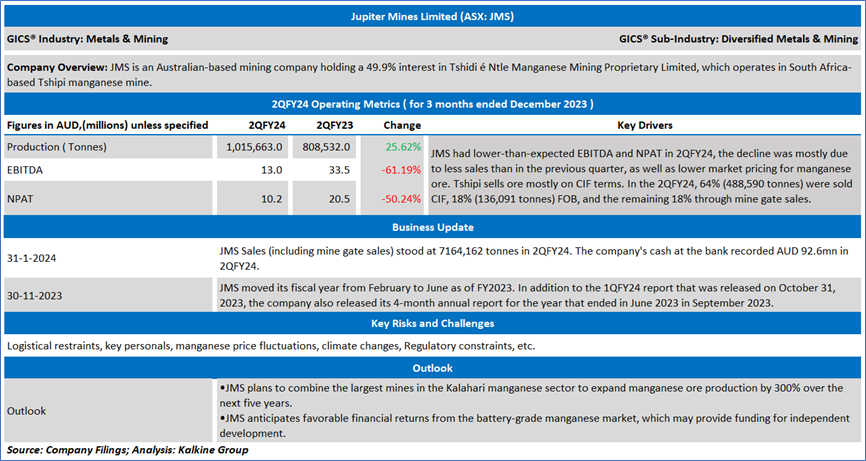Select the '808,532.0' production cell
This screenshot has height=461, width=866.
(326, 147)
